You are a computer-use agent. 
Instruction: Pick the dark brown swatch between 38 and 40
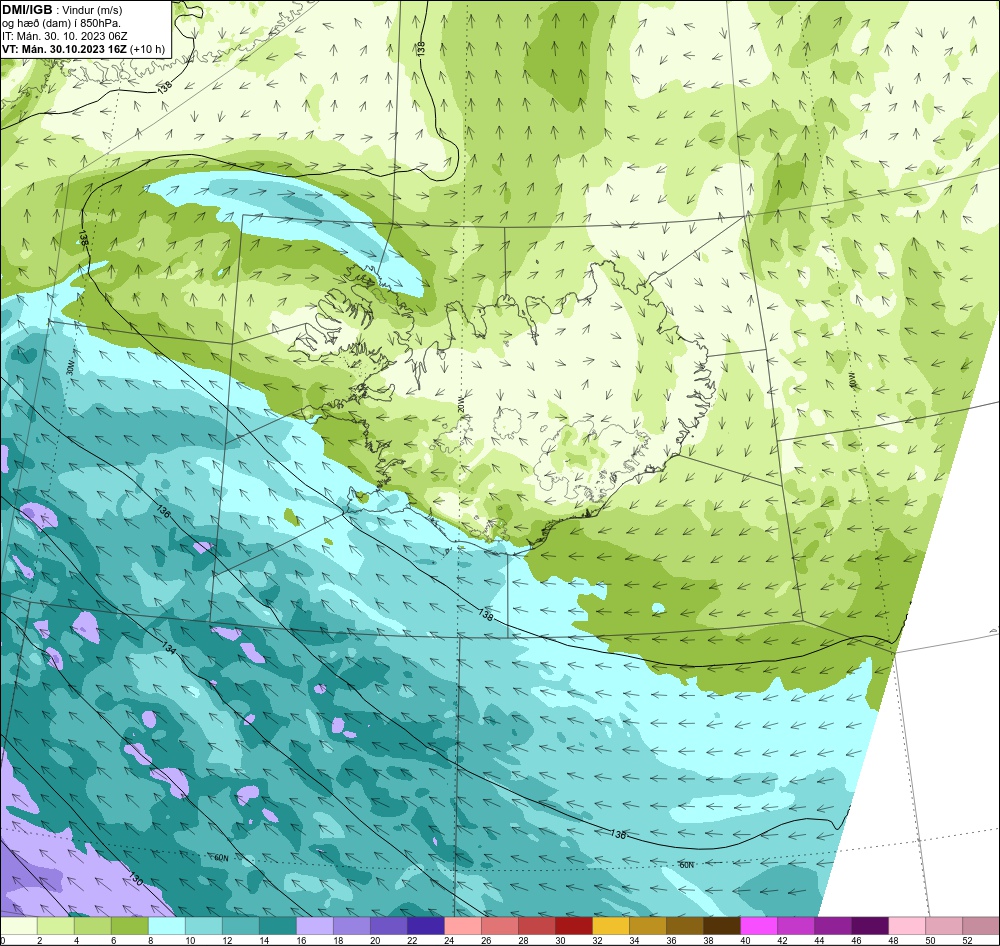click(722, 926)
